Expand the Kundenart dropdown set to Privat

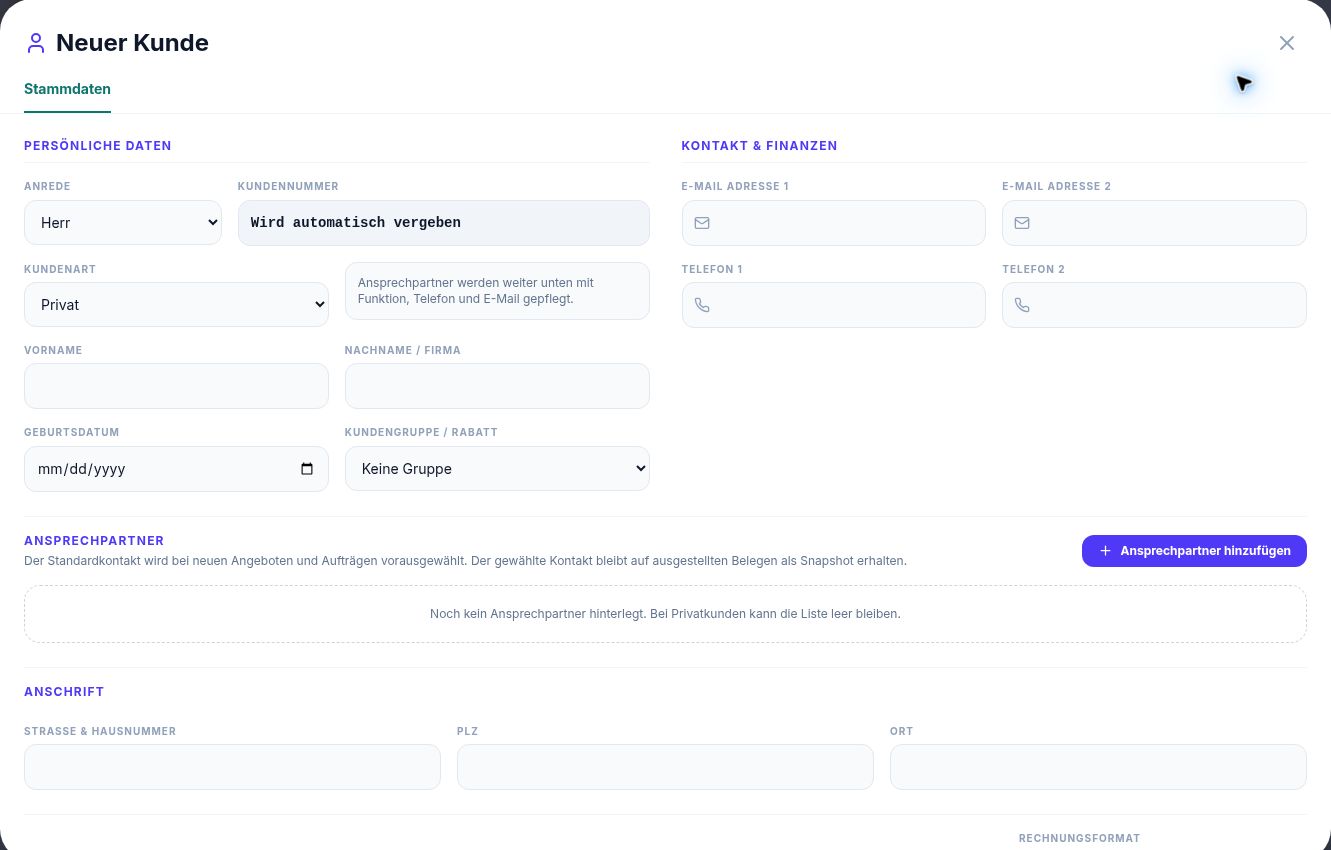tap(176, 305)
